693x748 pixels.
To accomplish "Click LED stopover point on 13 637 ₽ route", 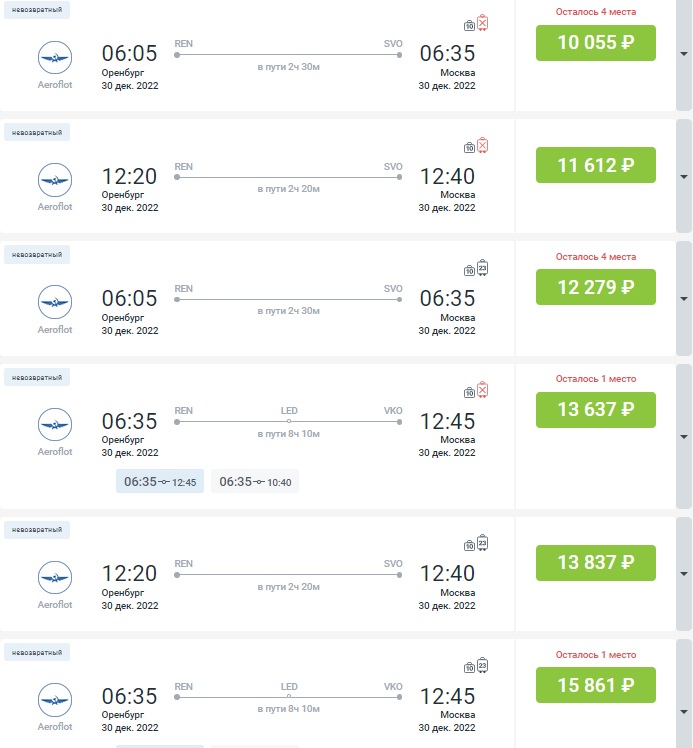I will point(289,421).
